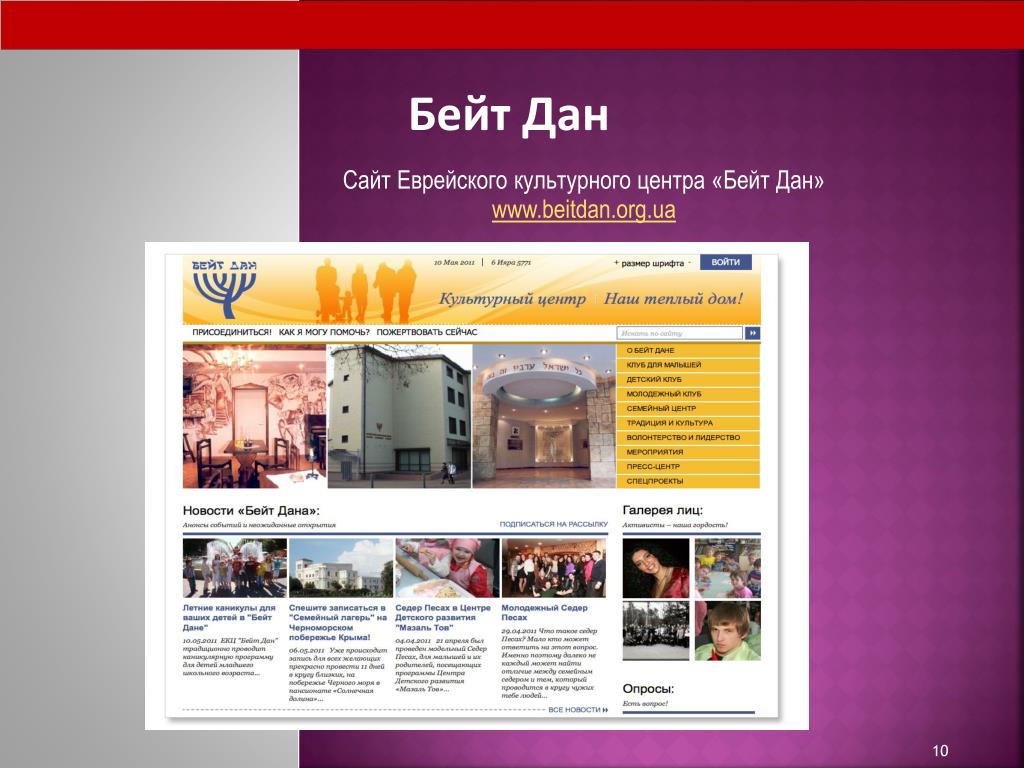Open gallery photo of boy in green shirt
This screenshot has width=1024, height=768.
coord(728,631)
